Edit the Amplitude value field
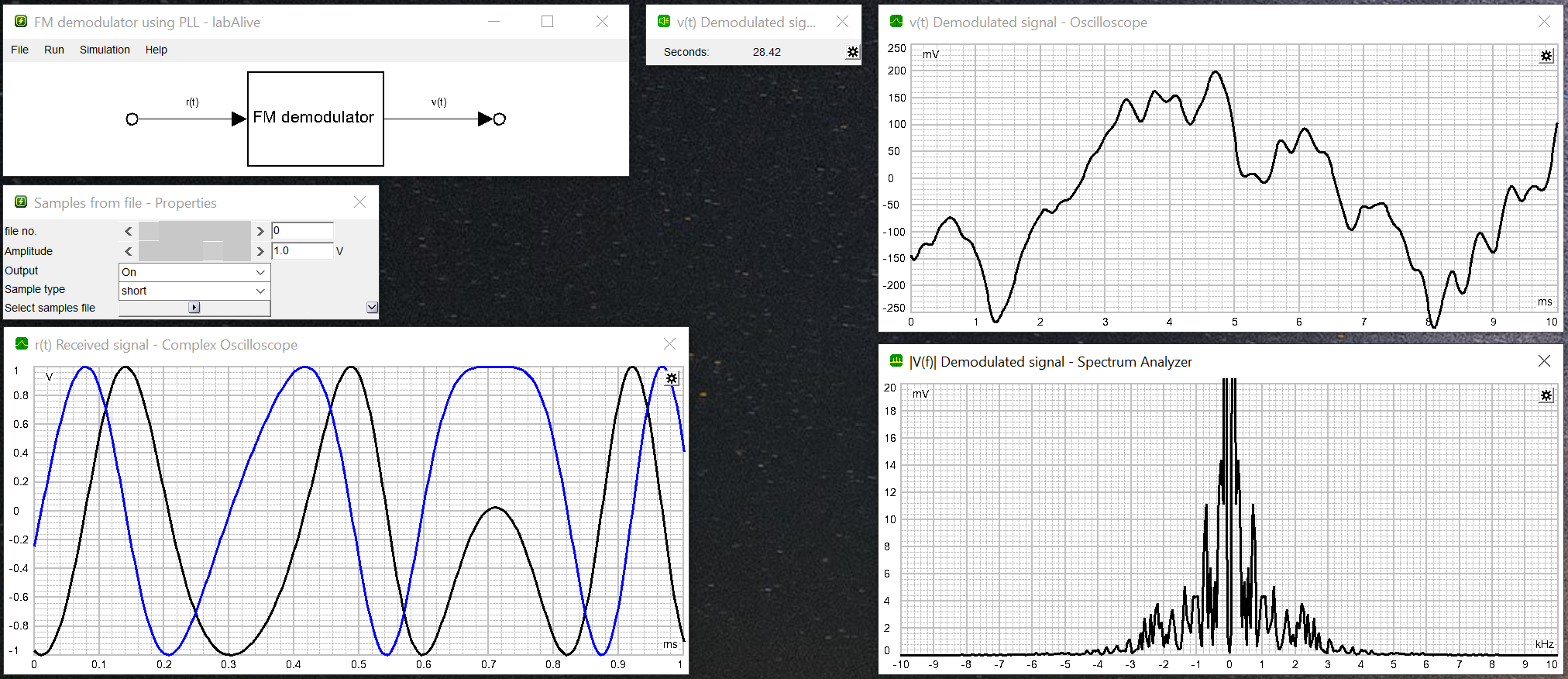This screenshot has width=1568, height=679. click(302, 250)
